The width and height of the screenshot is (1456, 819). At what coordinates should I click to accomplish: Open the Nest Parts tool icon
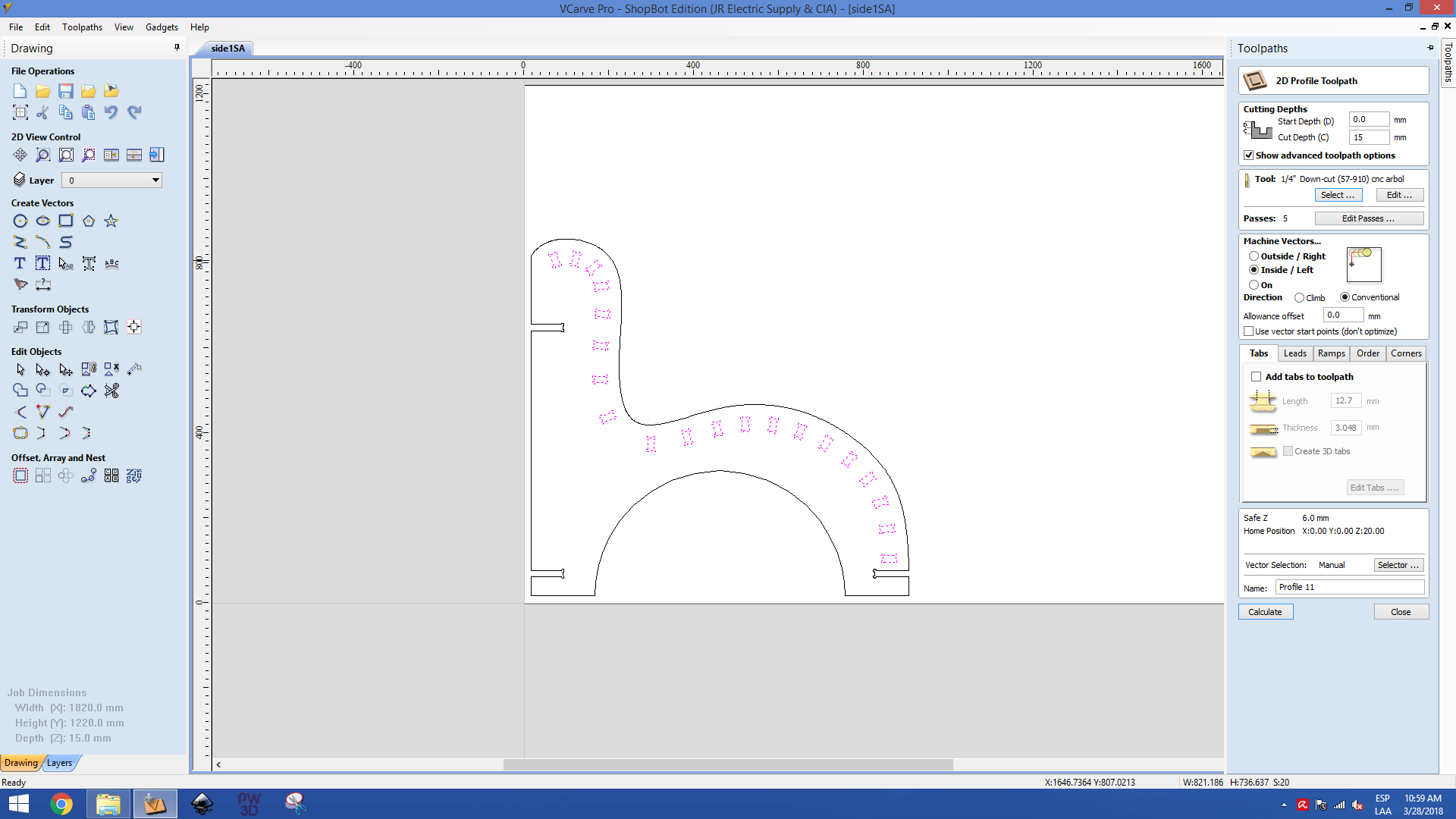coord(134,475)
